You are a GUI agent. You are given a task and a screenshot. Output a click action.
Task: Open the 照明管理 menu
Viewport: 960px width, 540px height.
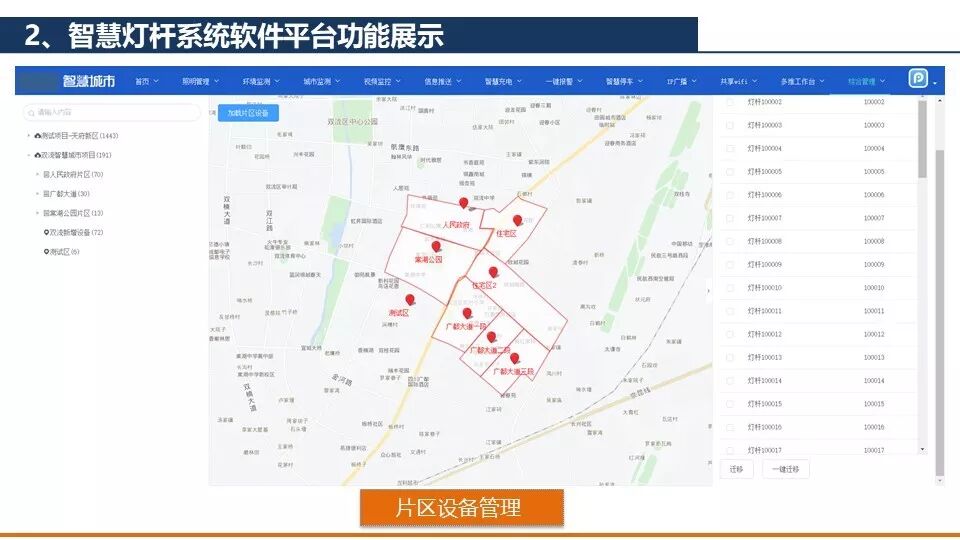[x=200, y=81]
